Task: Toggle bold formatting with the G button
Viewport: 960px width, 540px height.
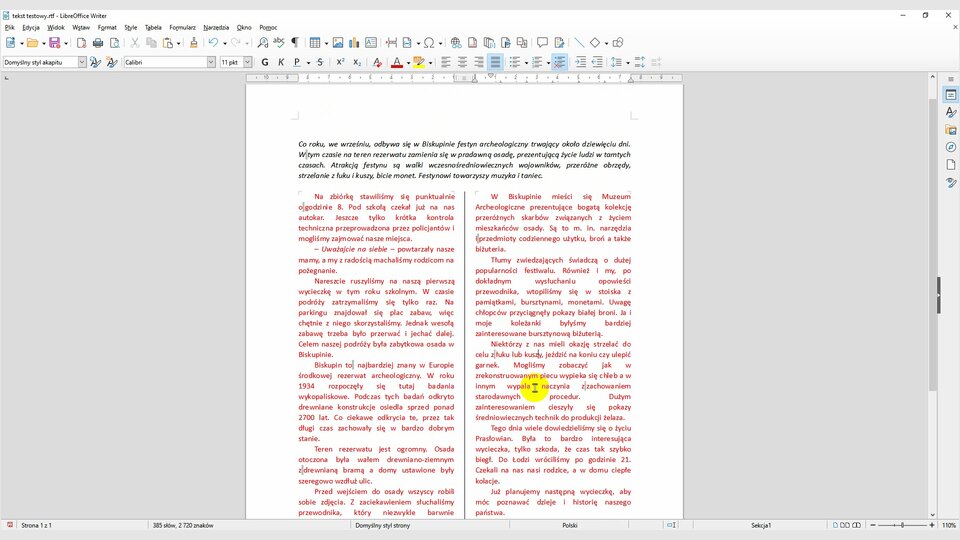Action: (x=265, y=62)
